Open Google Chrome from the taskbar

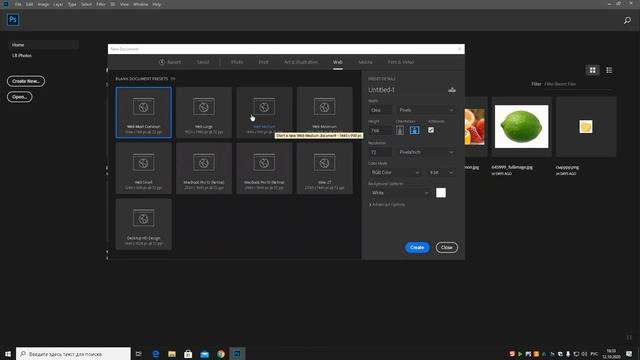coord(221,354)
